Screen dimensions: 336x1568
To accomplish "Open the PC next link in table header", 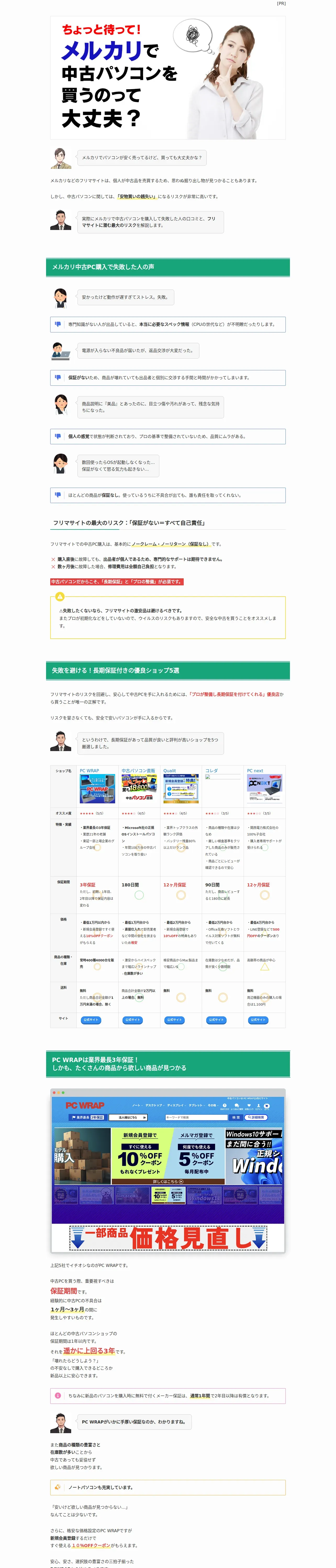I will (255, 771).
